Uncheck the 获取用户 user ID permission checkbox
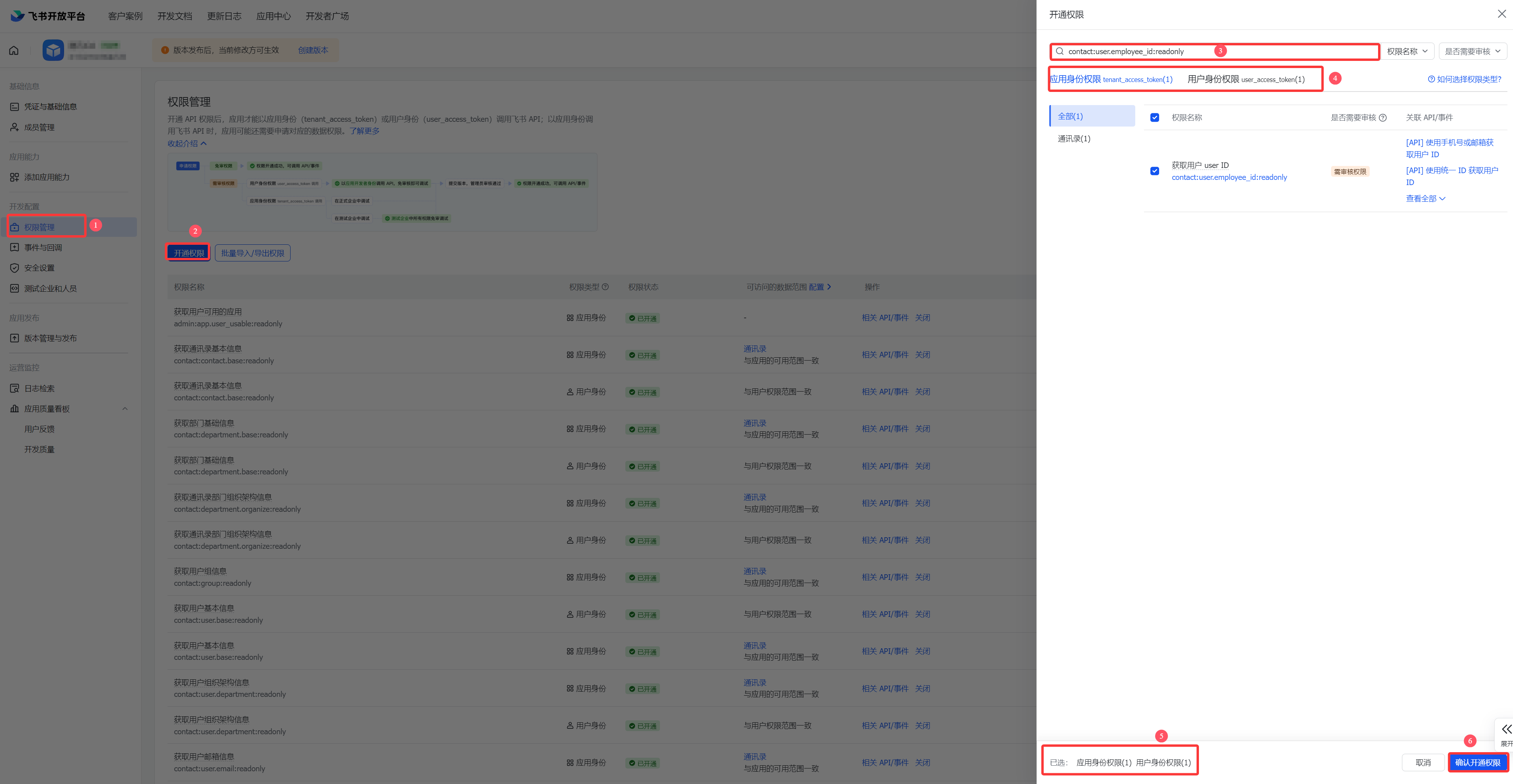 (x=1155, y=171)
